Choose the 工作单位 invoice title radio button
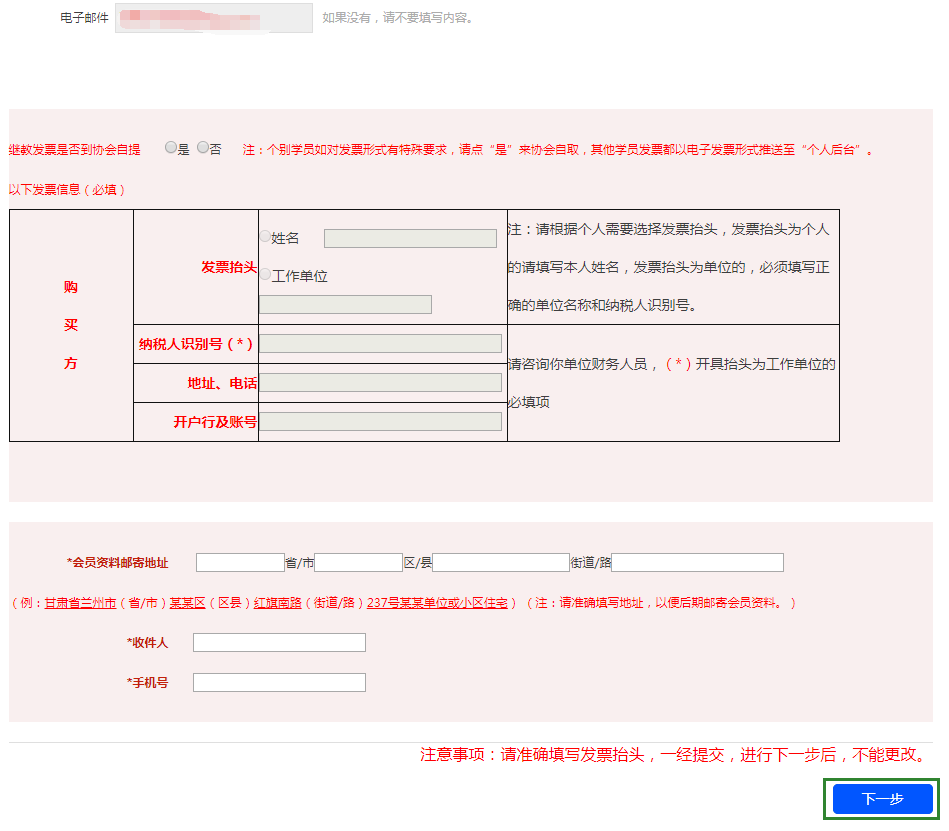Viewport: 949px width, 831px height. point(265,275)
